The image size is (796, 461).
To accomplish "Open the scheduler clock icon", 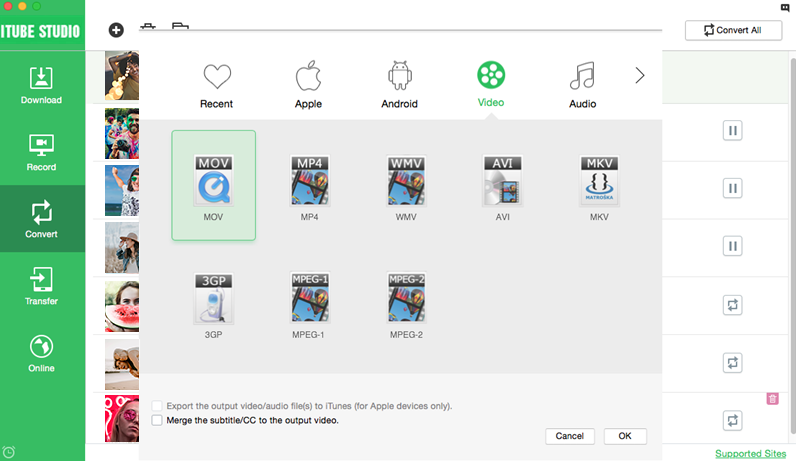I will (9, 452).
